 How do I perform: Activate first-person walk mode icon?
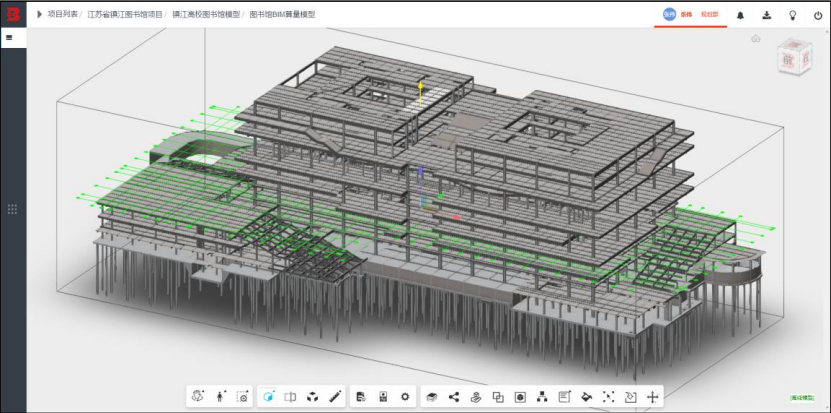(x=220, y=397)
